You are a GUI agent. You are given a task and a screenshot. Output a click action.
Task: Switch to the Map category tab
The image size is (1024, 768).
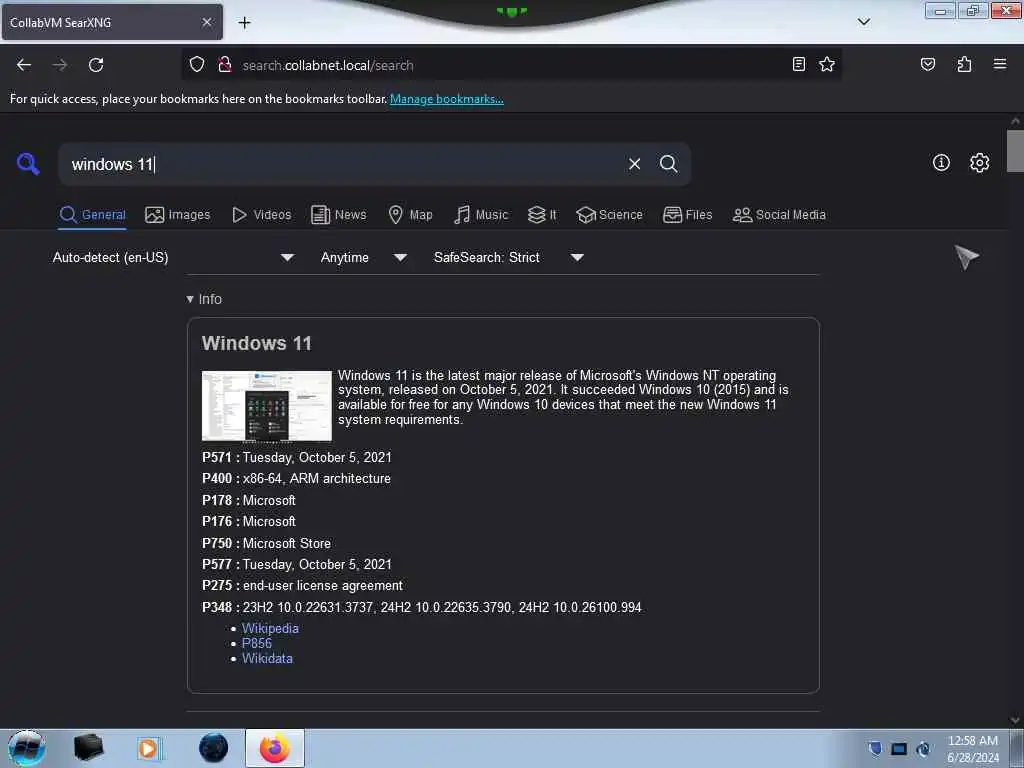click(410, 215)
